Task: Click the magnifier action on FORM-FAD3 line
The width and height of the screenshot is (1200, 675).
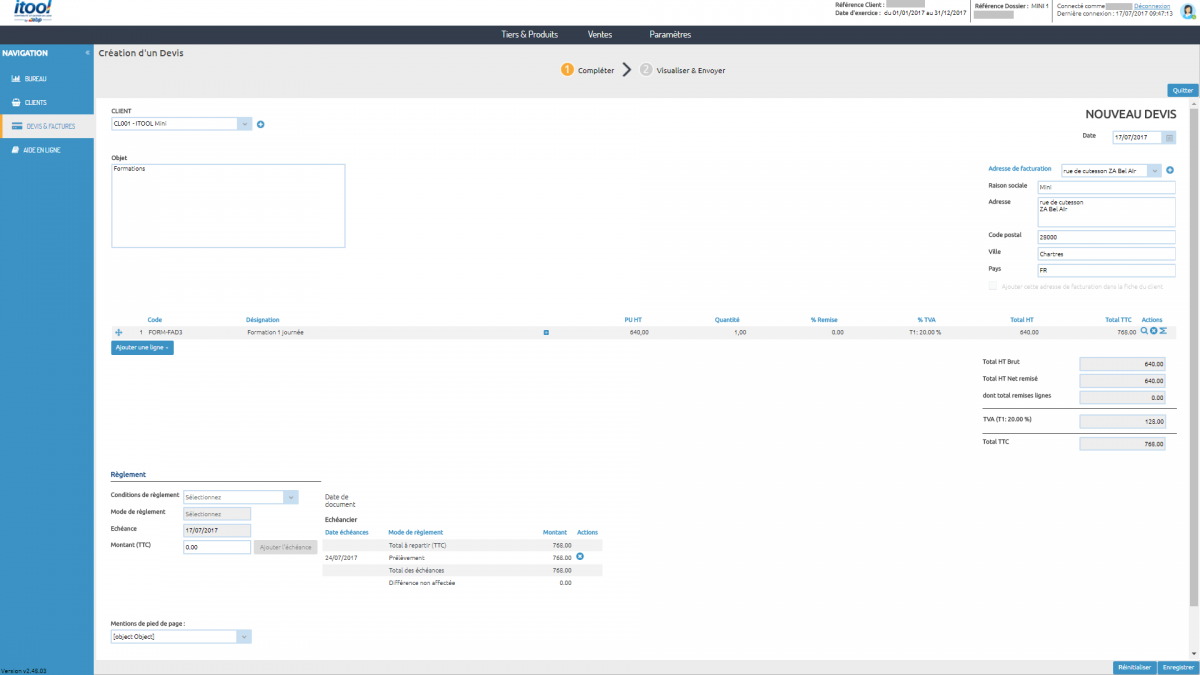Action: (1144, 331)
